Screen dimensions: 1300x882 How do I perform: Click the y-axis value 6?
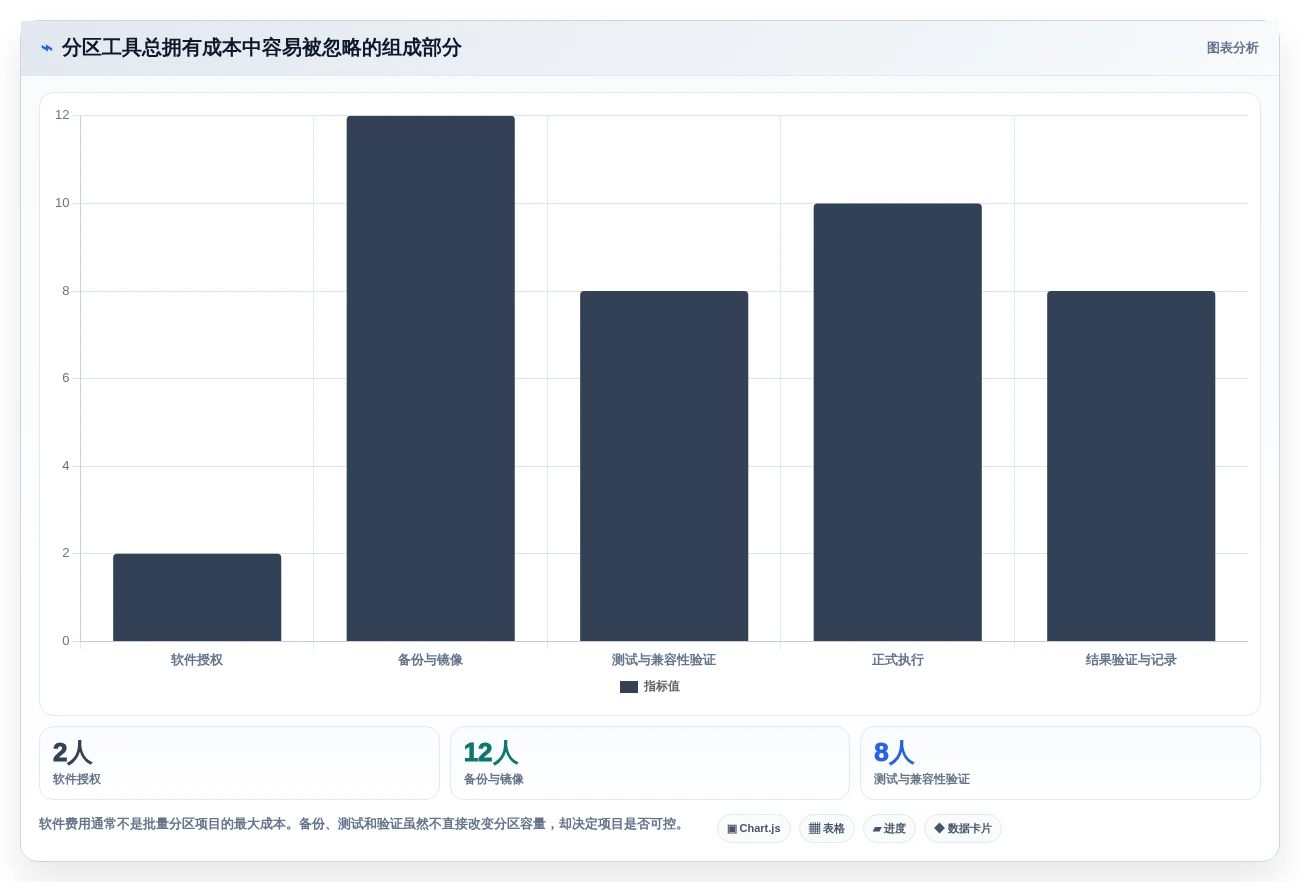click(x=66, y=378)
